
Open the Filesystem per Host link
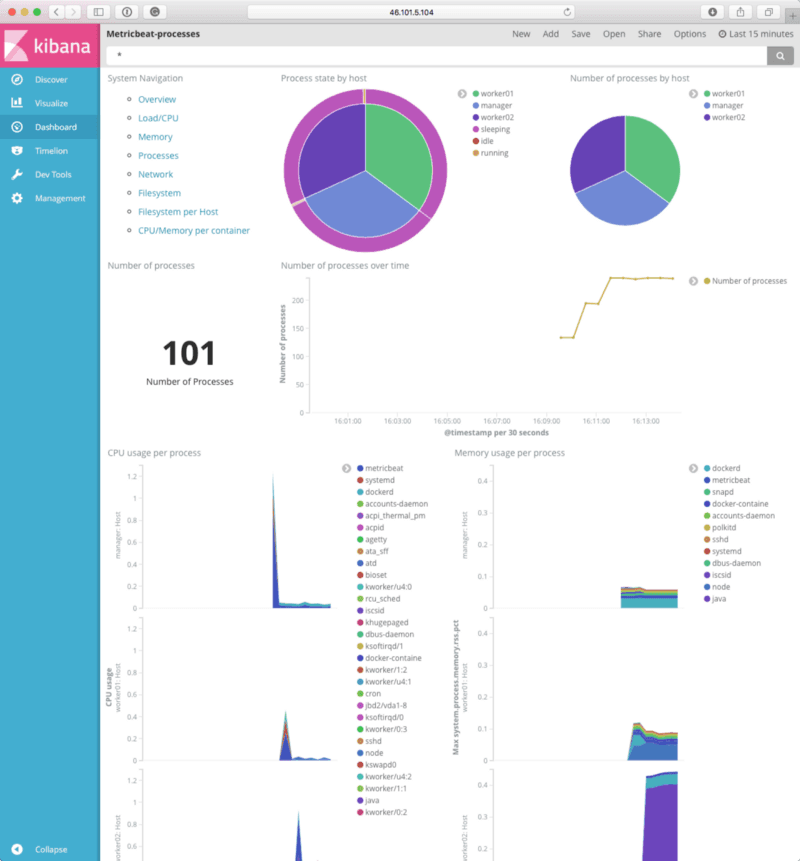(x=178, y=212)
